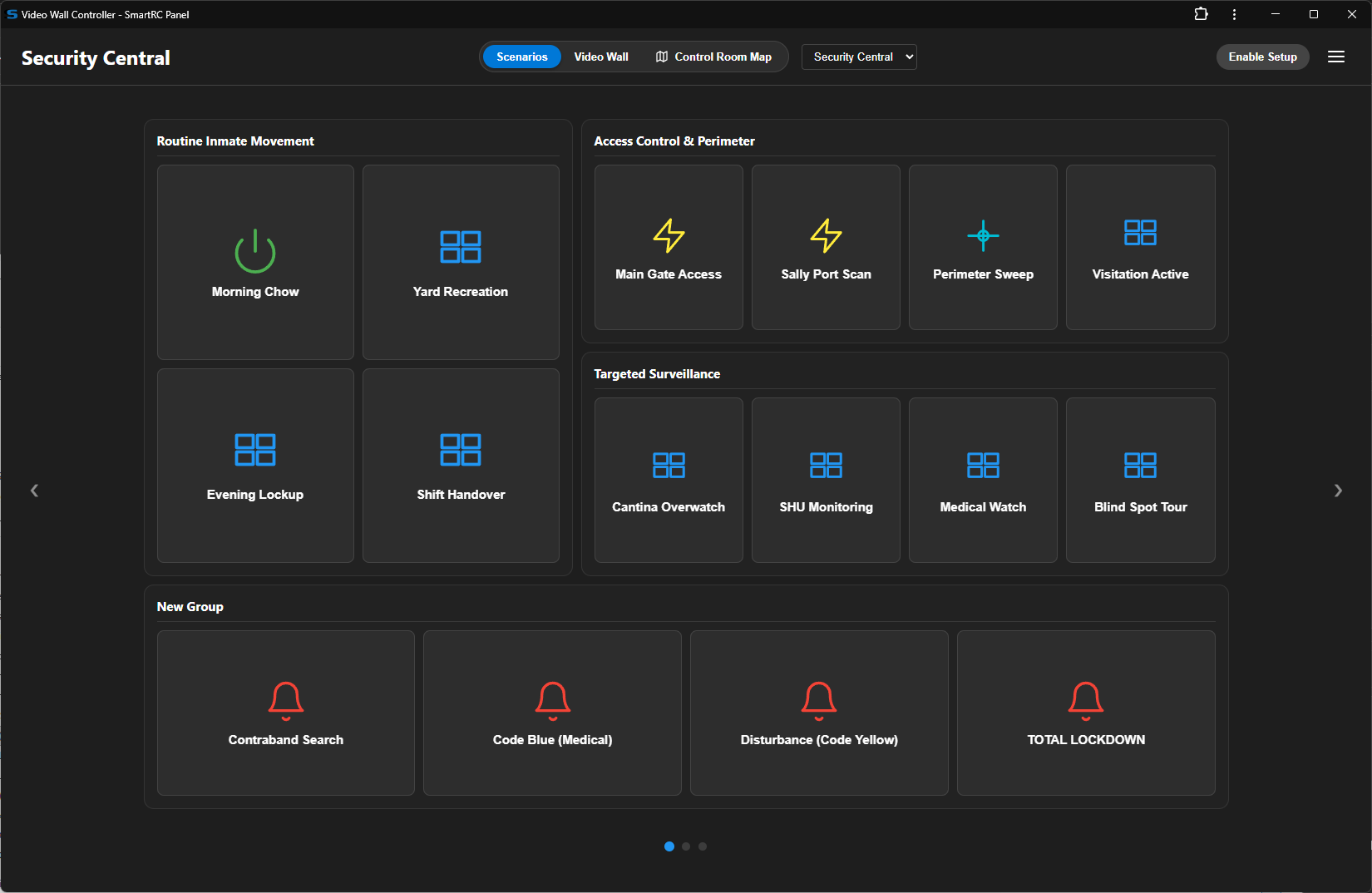Screen dimensions: 1372x893
Task: Click the green power icon for Morning Chow
Action: click(255, 251)
